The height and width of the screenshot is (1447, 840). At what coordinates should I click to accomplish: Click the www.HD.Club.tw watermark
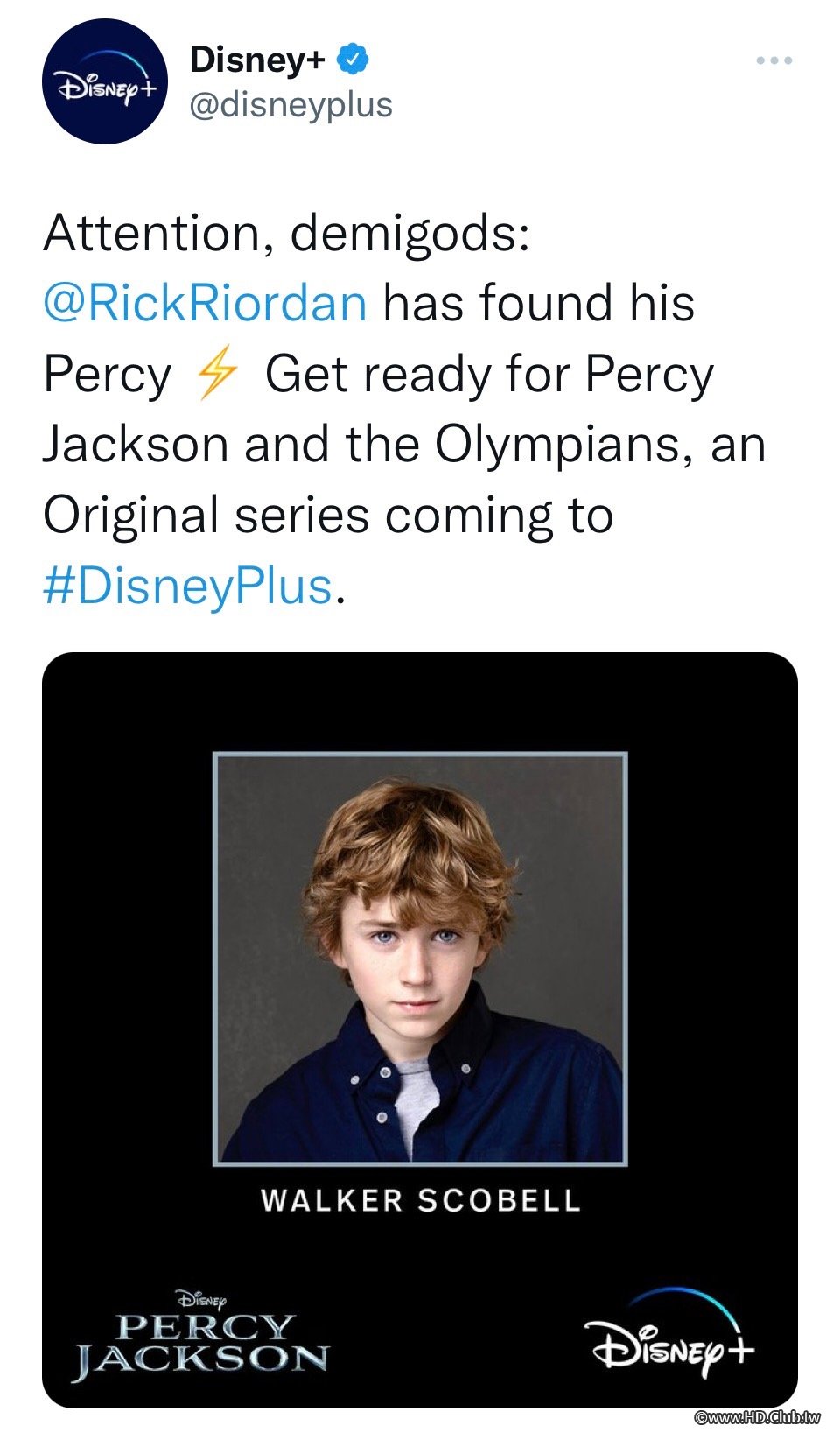click(x=757, y=1417)
